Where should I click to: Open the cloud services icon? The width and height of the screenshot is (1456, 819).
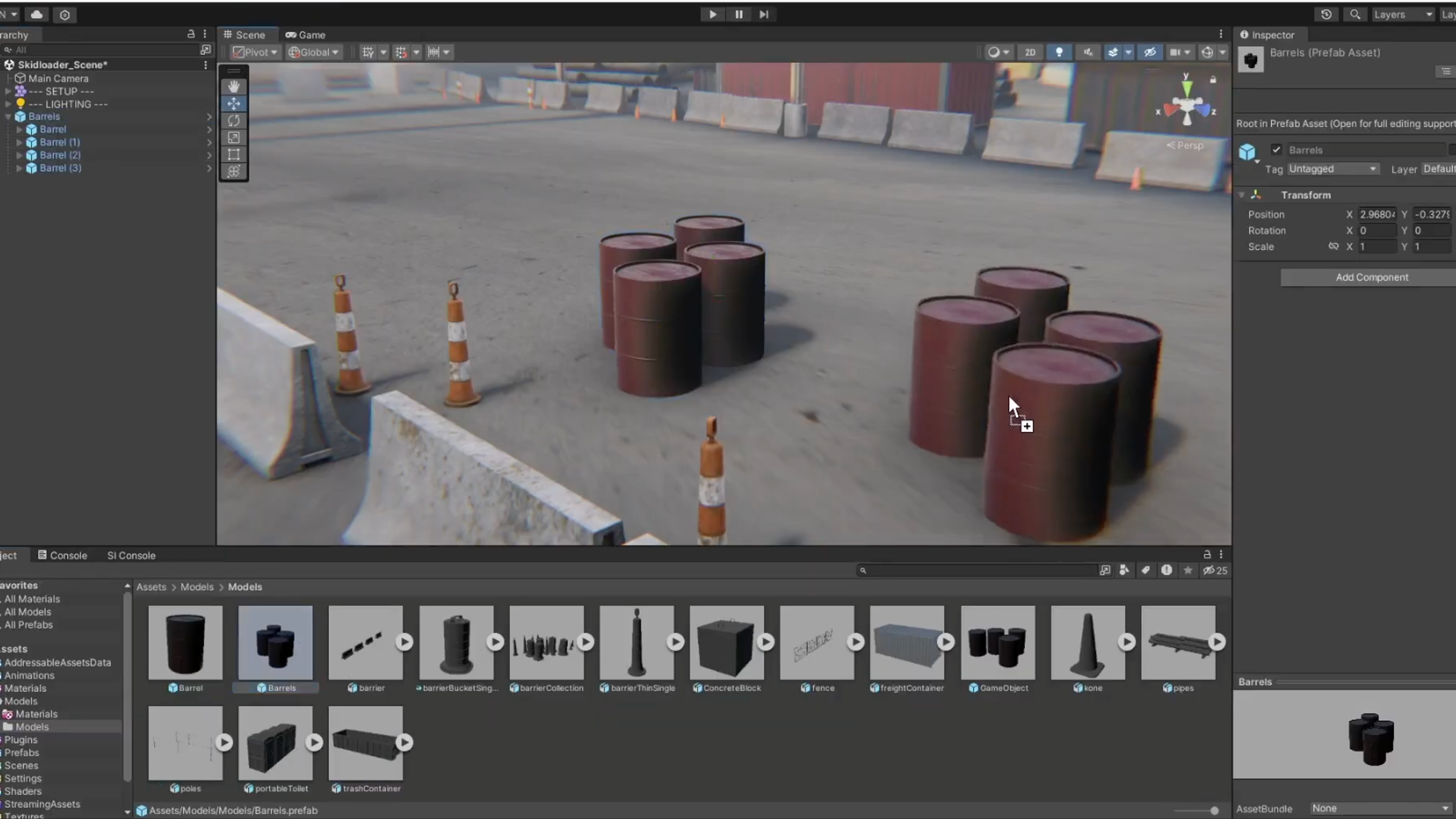click(37, 14)
